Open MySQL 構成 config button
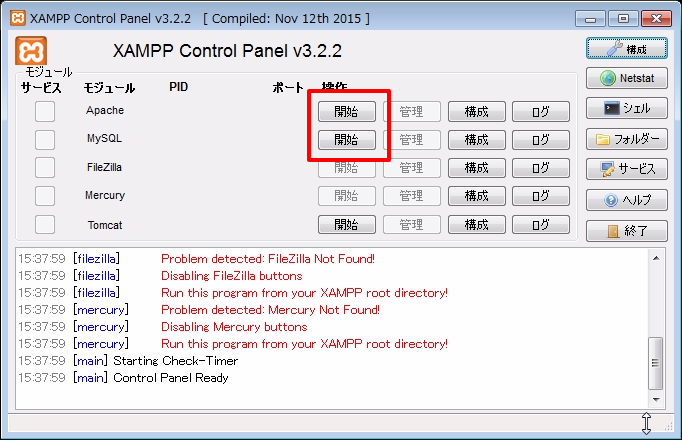 click(x=477, y=140)
